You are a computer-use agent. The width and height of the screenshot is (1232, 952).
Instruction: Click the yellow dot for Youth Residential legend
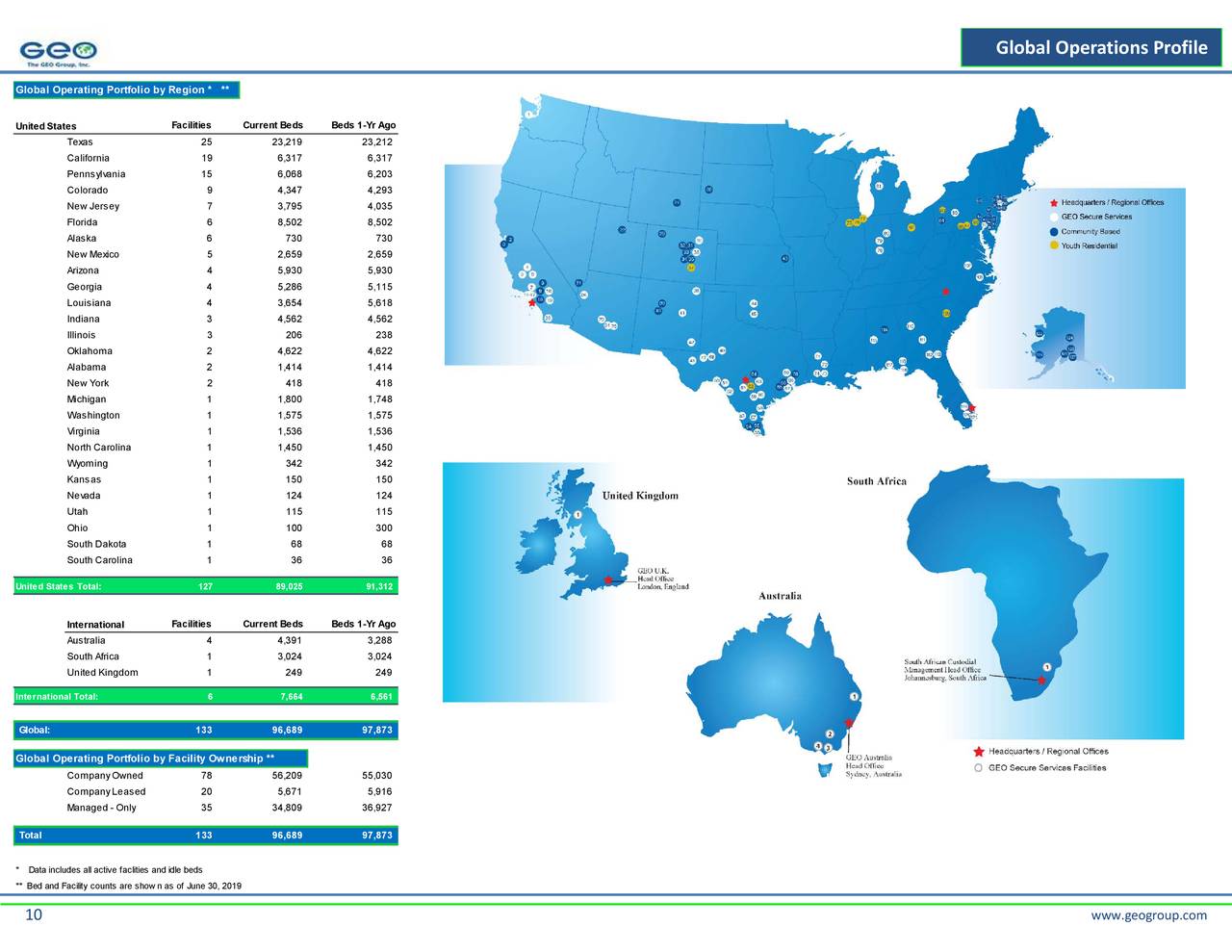[x=1054, y=246]
